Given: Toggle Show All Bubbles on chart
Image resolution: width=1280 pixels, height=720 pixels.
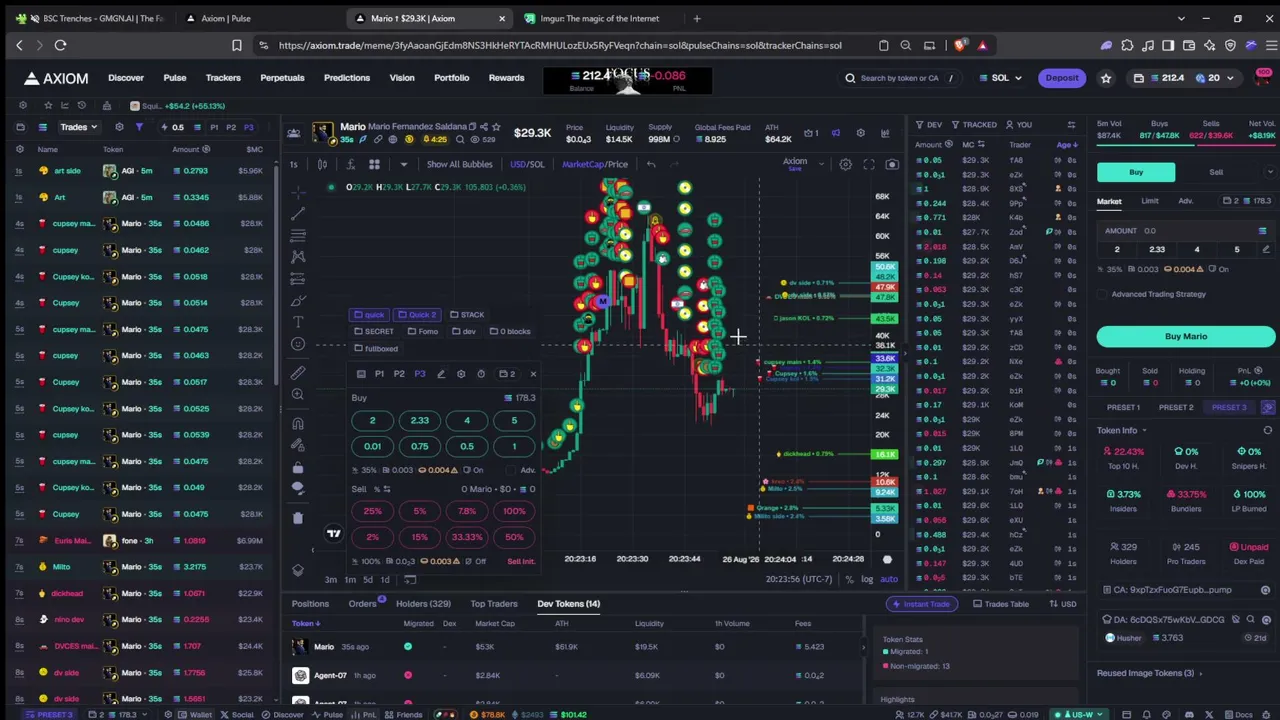Looking at the screenshot, I should point(459,164).
